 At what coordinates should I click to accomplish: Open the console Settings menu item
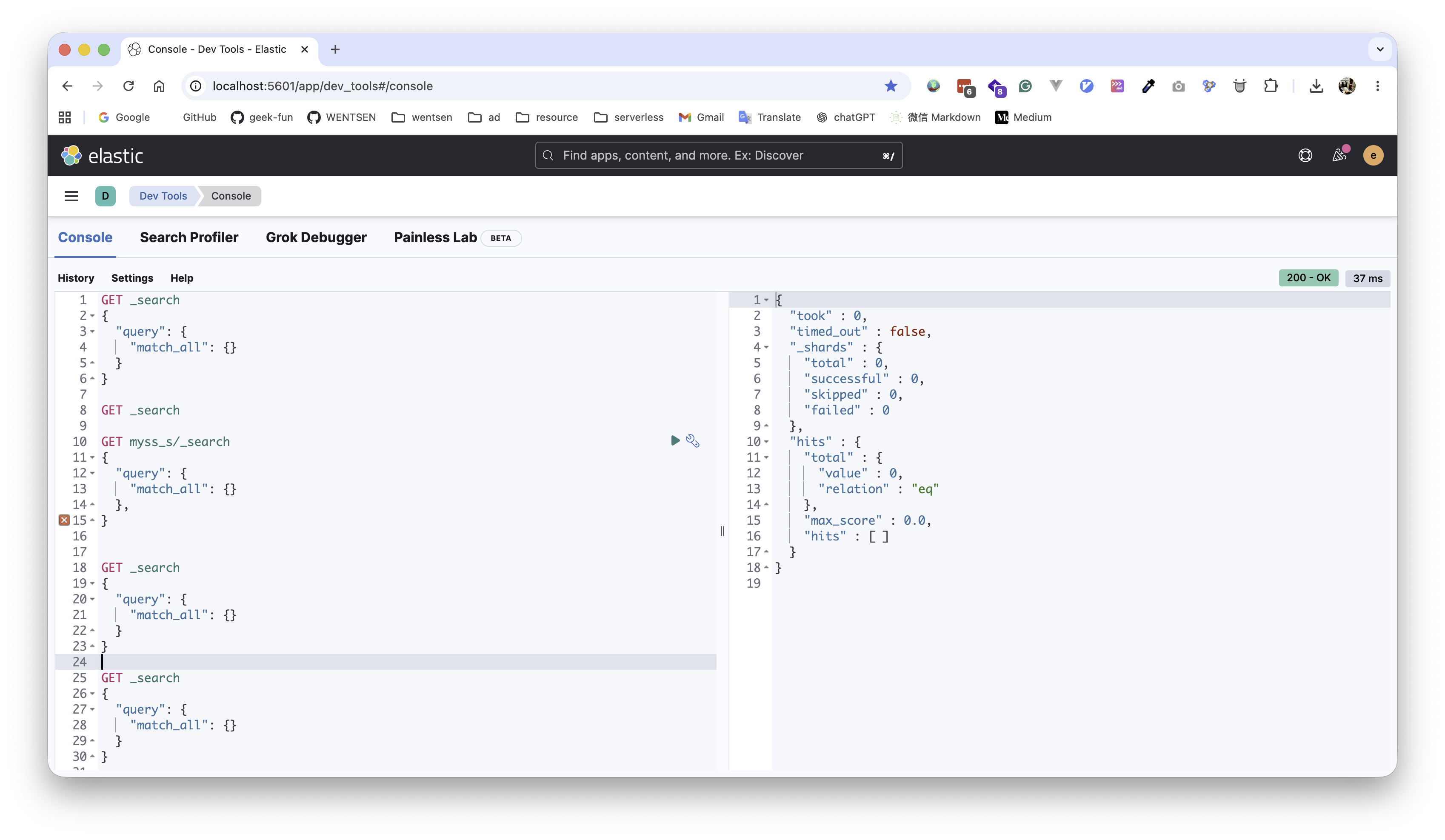[132, 278]
